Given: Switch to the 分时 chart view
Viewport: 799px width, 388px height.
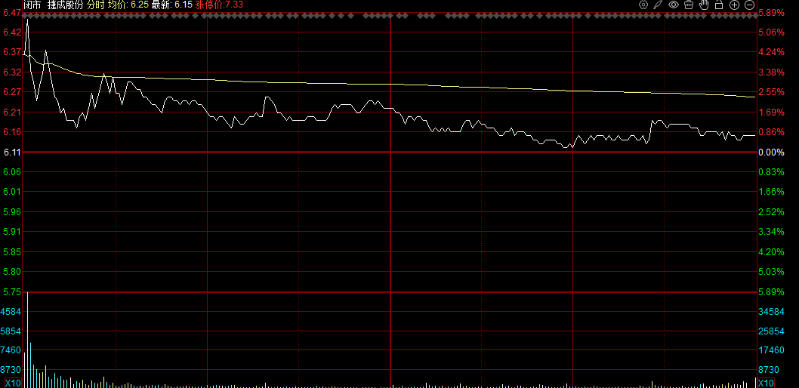Looking at the screenshot, I should pyautogui.click(x=94, y=5).
